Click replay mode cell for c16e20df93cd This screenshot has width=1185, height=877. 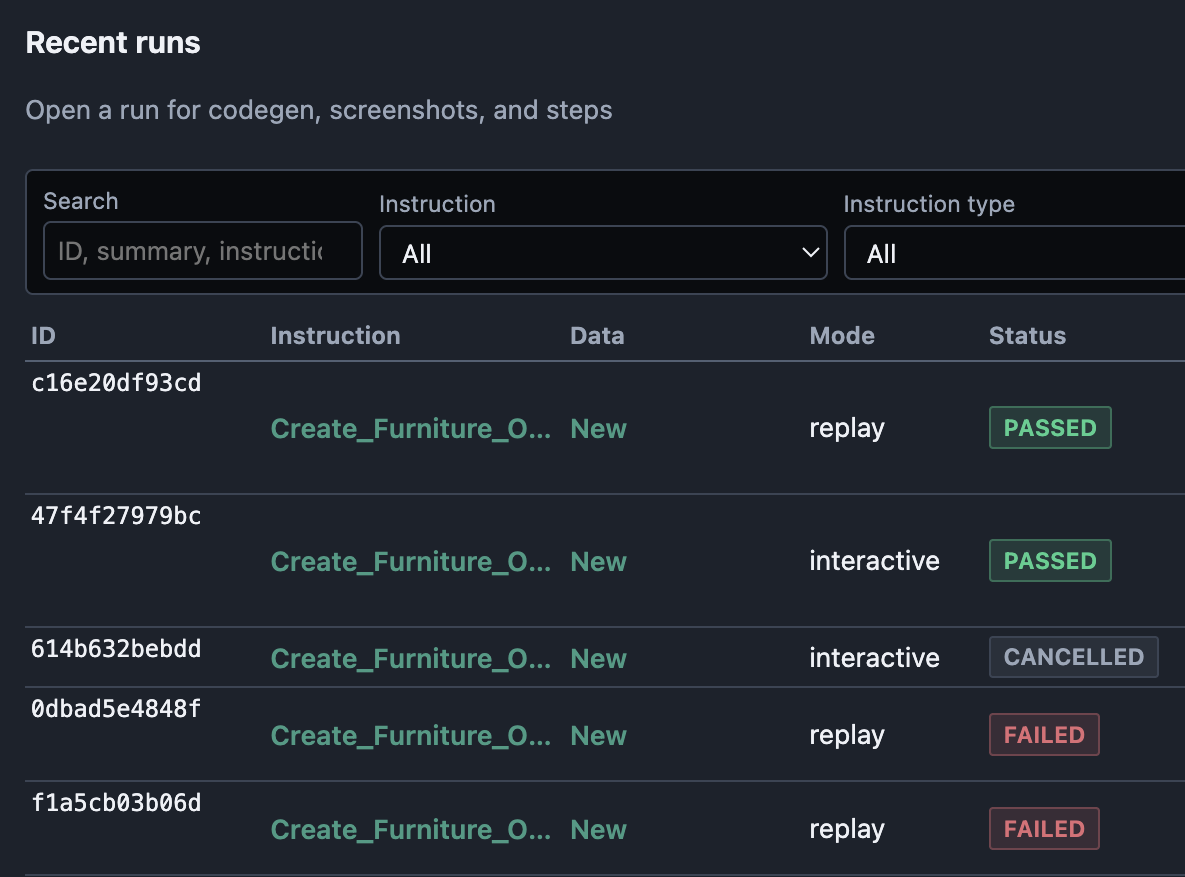[846, 429]
